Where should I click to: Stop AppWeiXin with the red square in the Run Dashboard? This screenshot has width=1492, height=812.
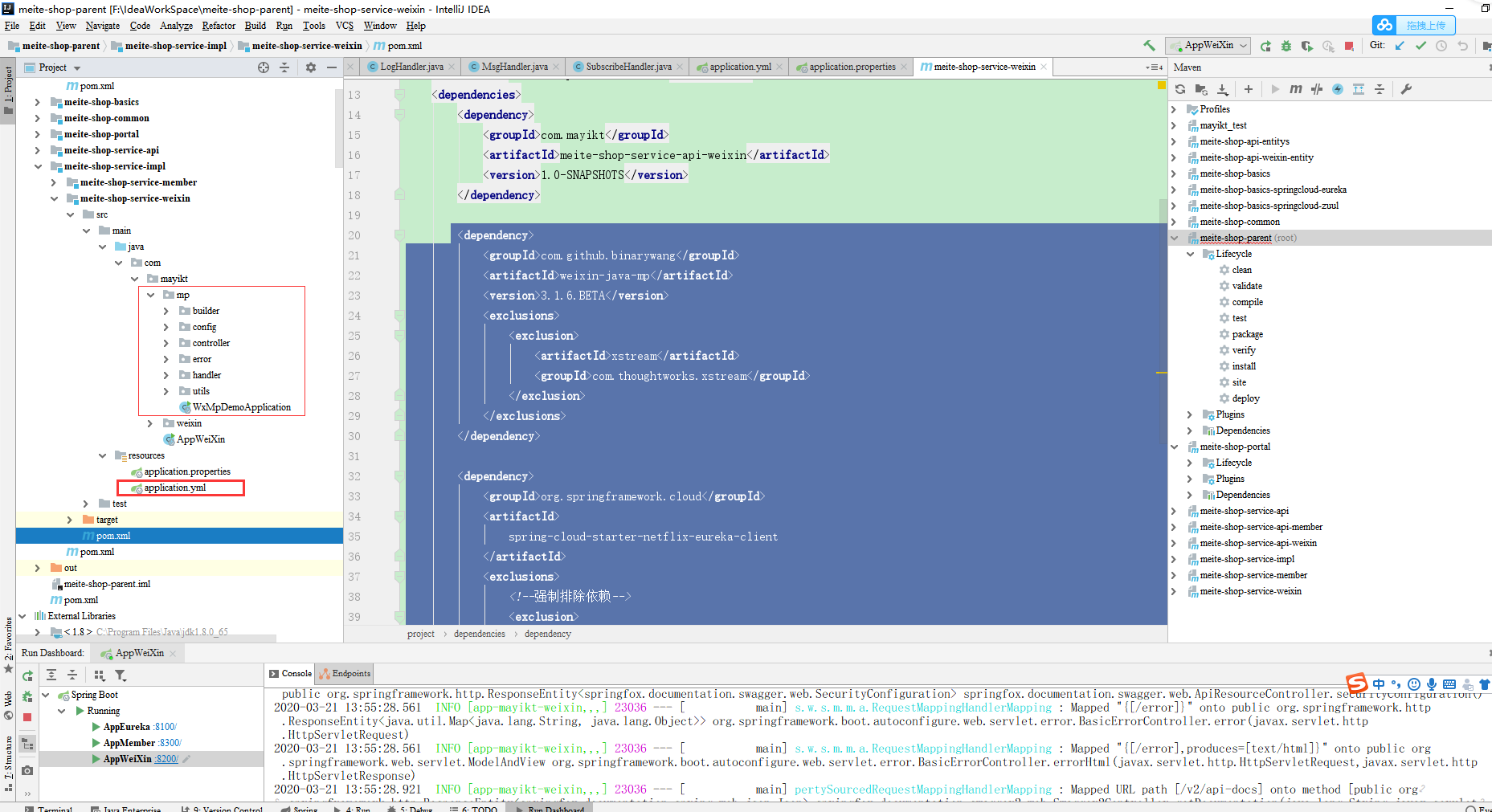coord(27,717)
